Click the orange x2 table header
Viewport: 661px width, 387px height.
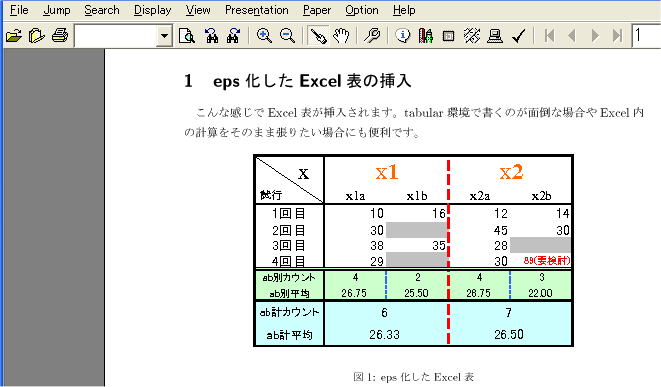point(511,172)
